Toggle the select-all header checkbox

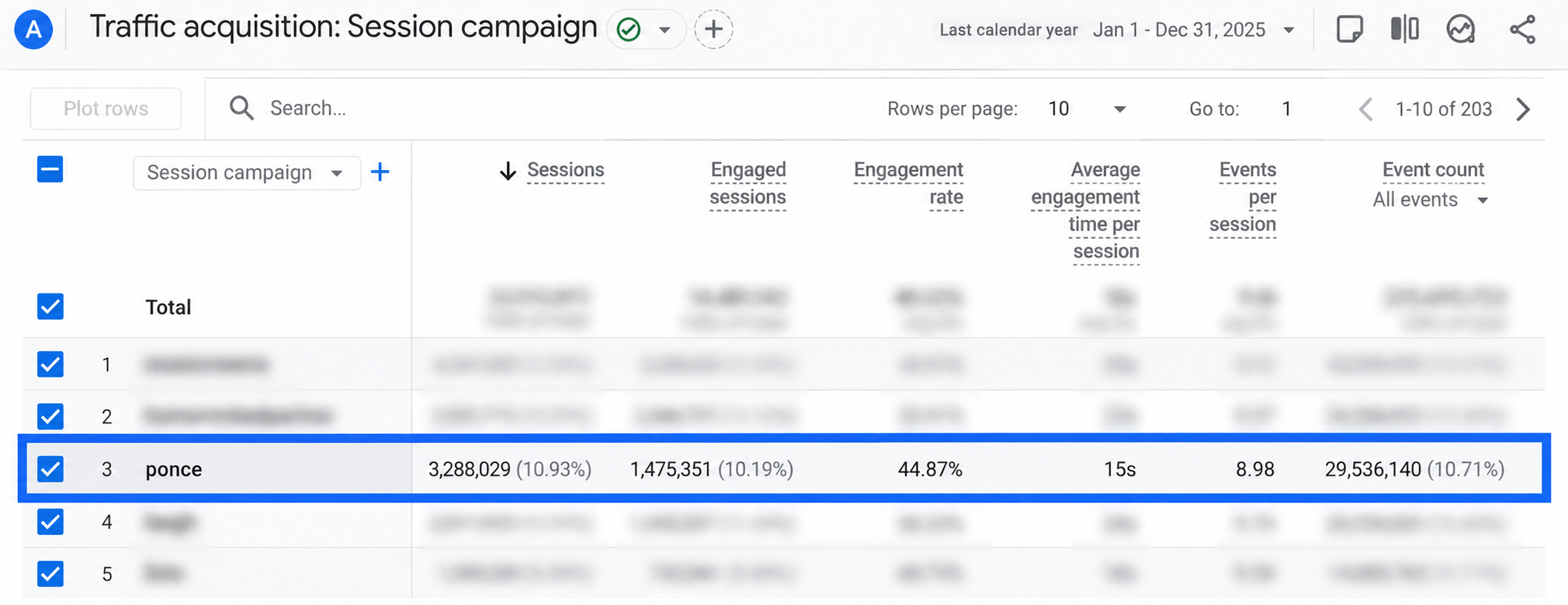(50, 169)
